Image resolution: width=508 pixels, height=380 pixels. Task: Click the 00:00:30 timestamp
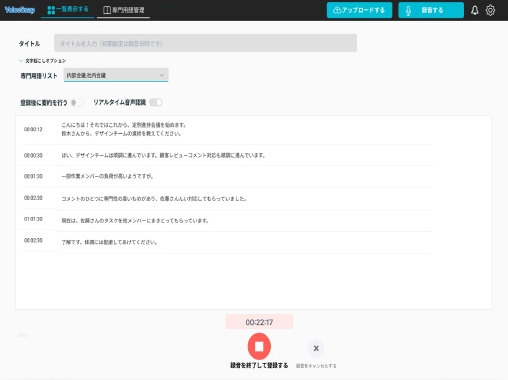coord(33,155)
